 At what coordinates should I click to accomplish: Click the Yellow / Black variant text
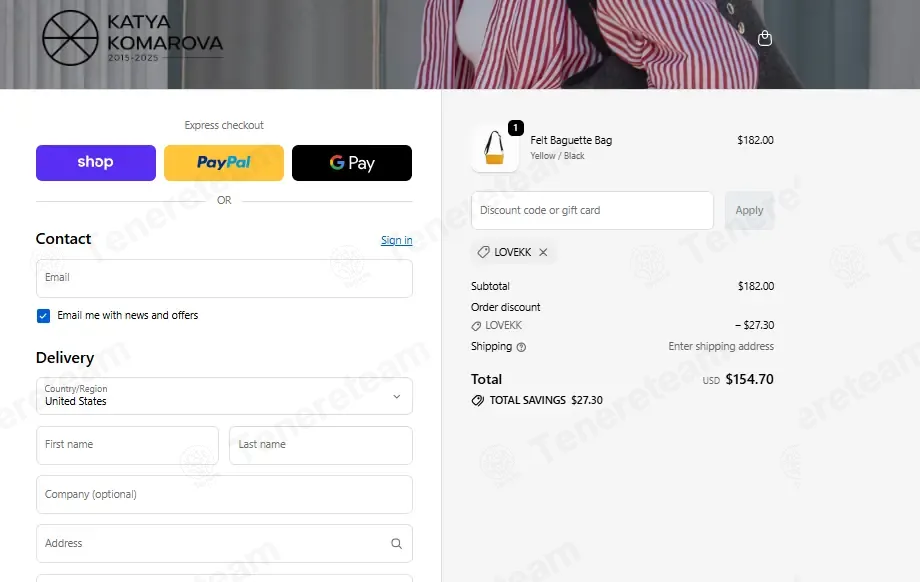[557, 156]
